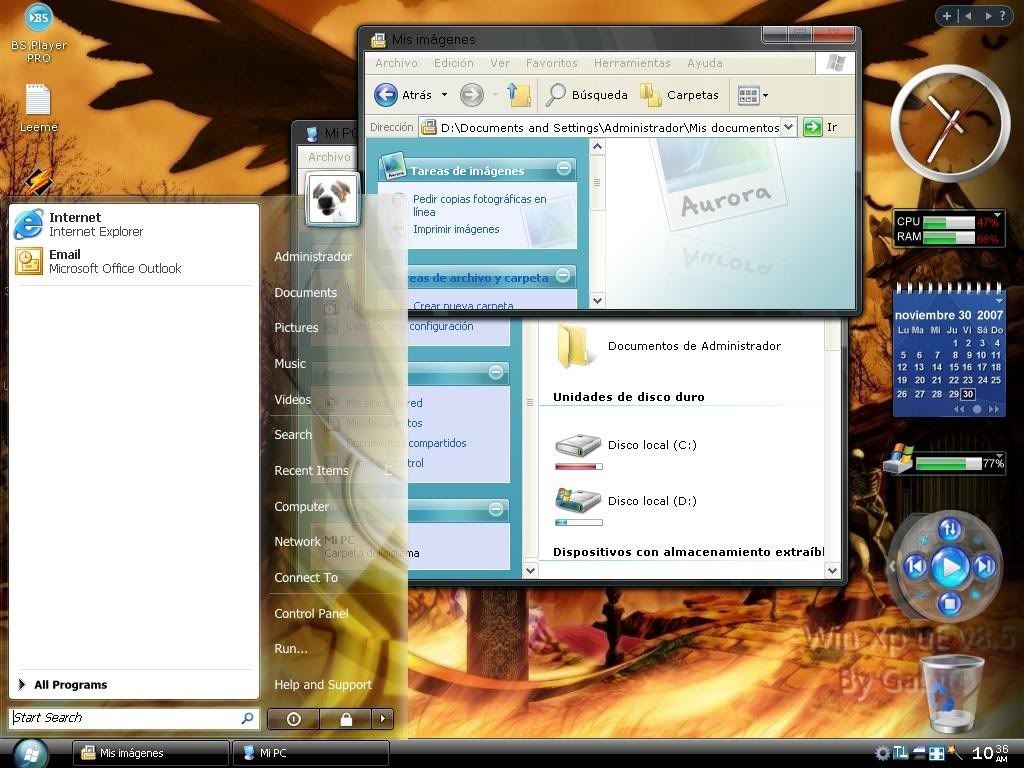Viewport: 1024px width, 768px height.
Task: Go to next month in calendar widget
Action: (993, 409)
